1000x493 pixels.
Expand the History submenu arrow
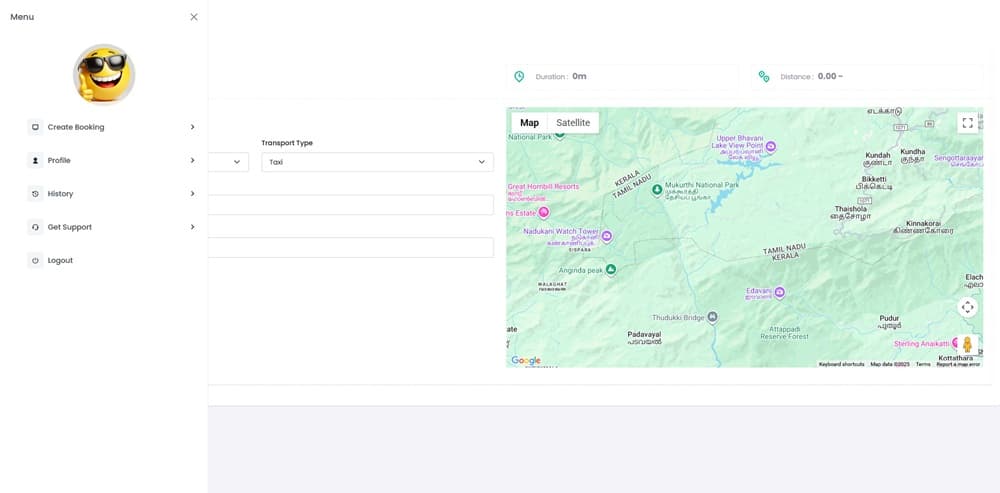pyautogui.click(x=192, y=194)
